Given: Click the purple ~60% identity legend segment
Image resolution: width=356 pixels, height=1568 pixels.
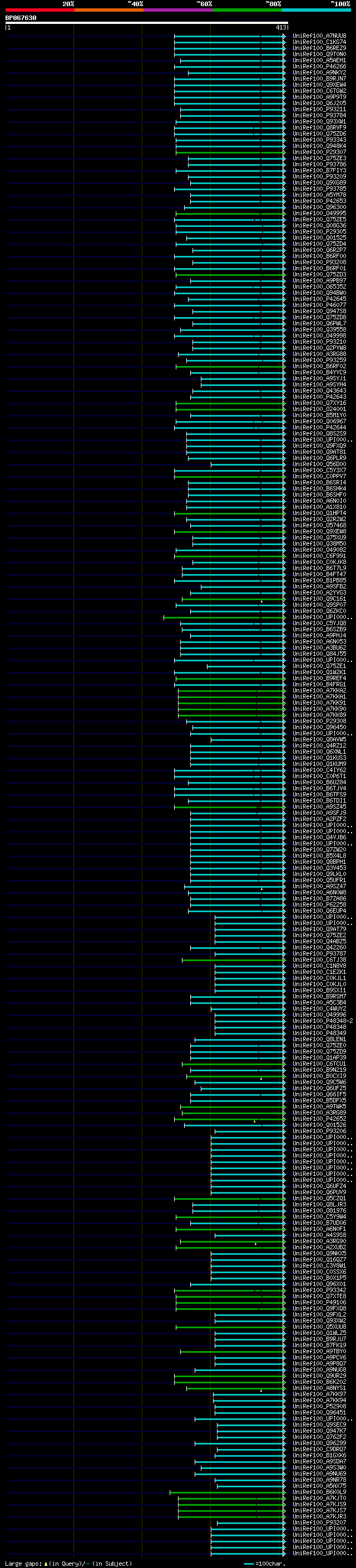Looking at the screenshot, I should [177, 10].
